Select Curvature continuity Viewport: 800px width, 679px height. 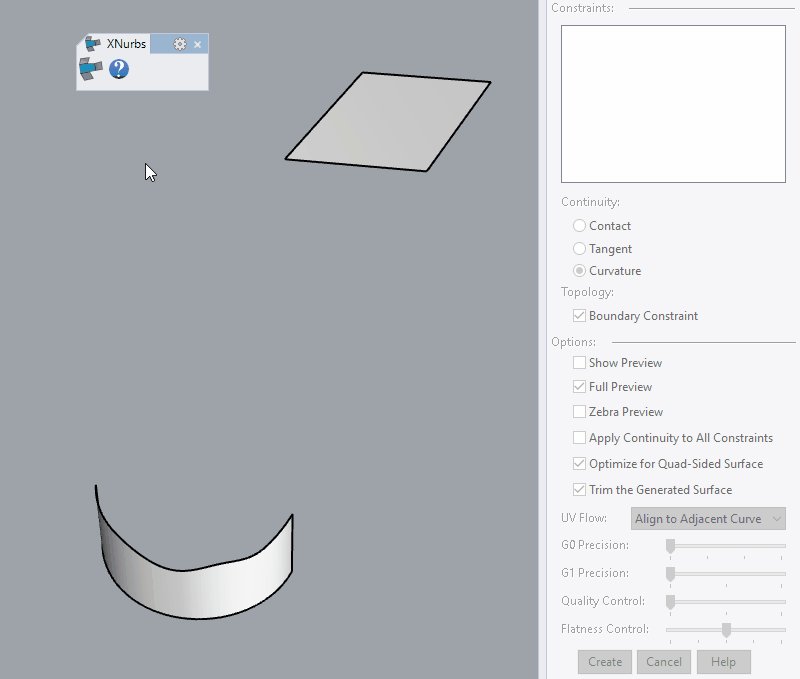click(x=579, y=271)
